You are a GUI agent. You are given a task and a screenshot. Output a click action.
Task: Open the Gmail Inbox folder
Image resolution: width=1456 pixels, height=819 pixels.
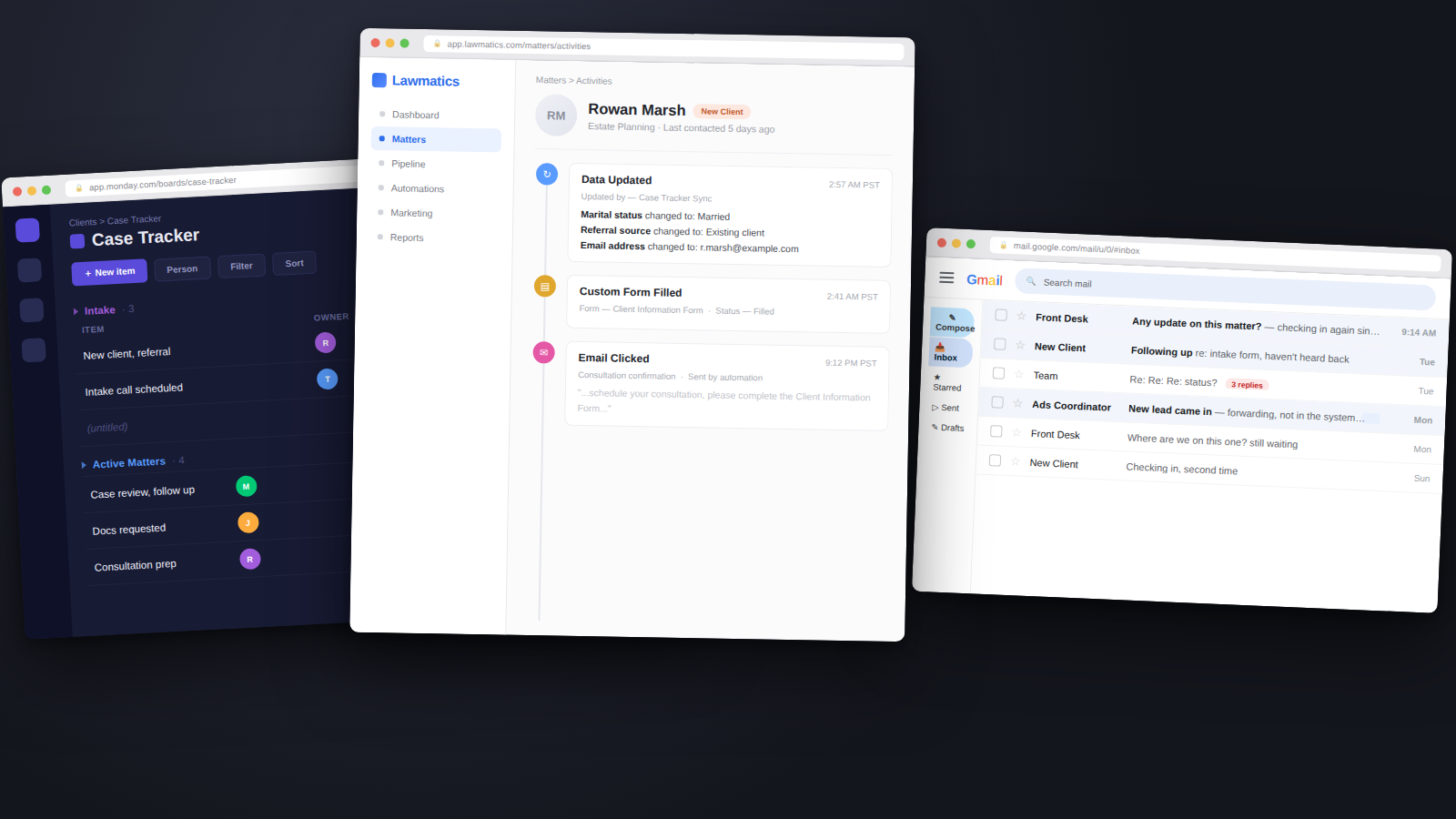point(950,352)
